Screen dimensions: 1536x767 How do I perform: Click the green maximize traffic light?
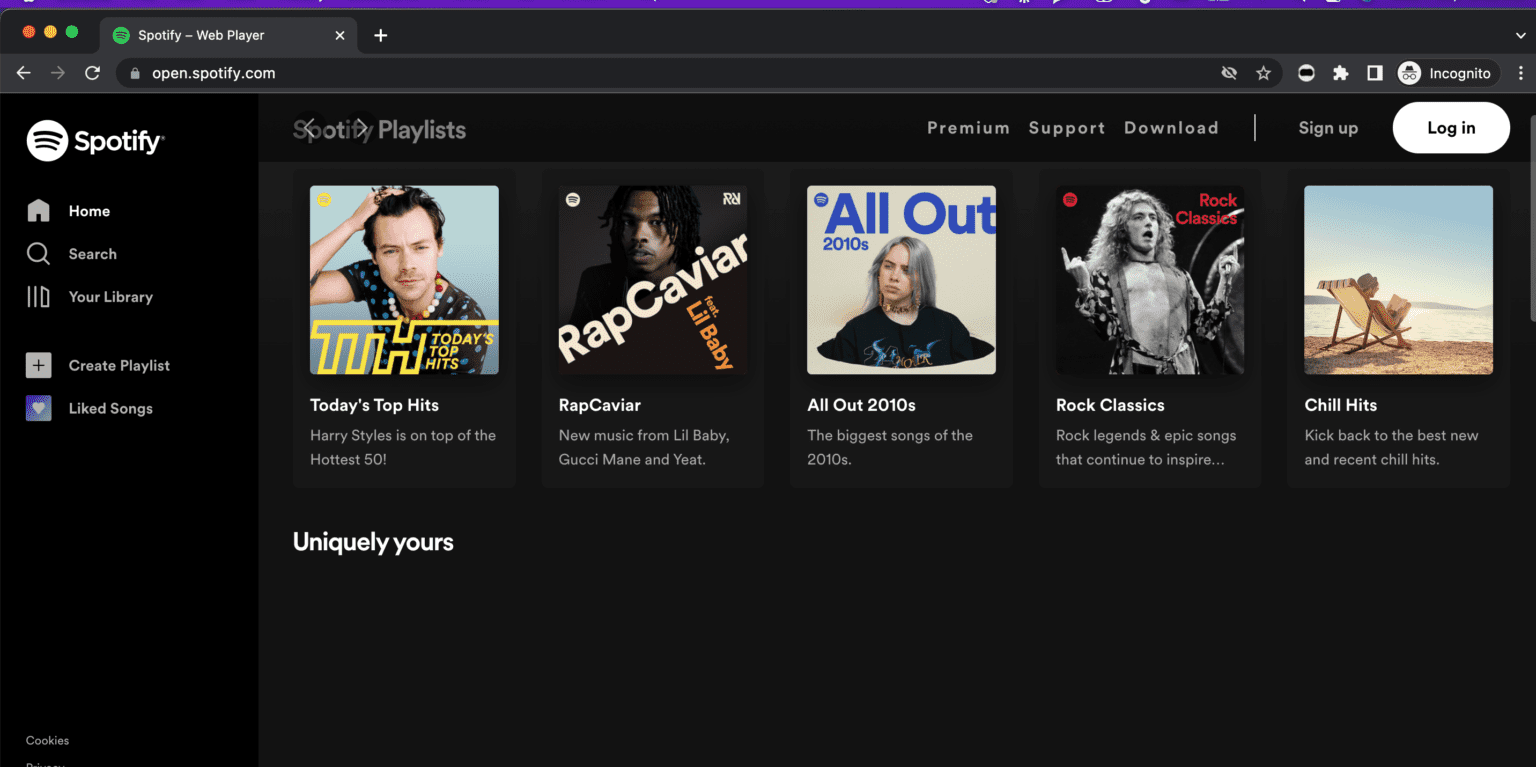coord(71,31)
